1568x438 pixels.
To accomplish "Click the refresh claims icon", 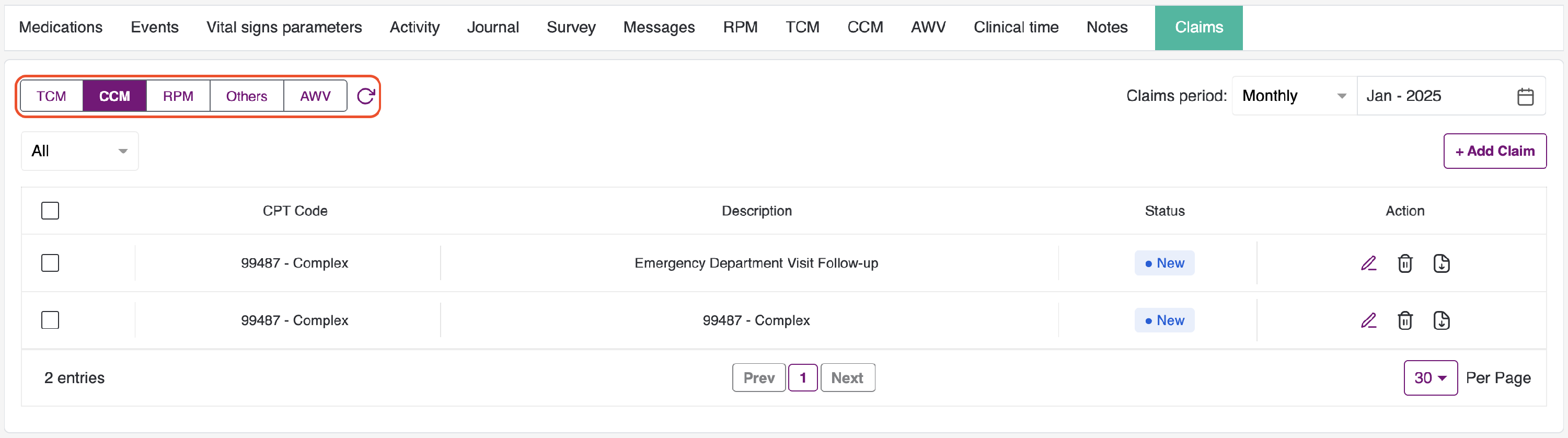I will (366, 96).
